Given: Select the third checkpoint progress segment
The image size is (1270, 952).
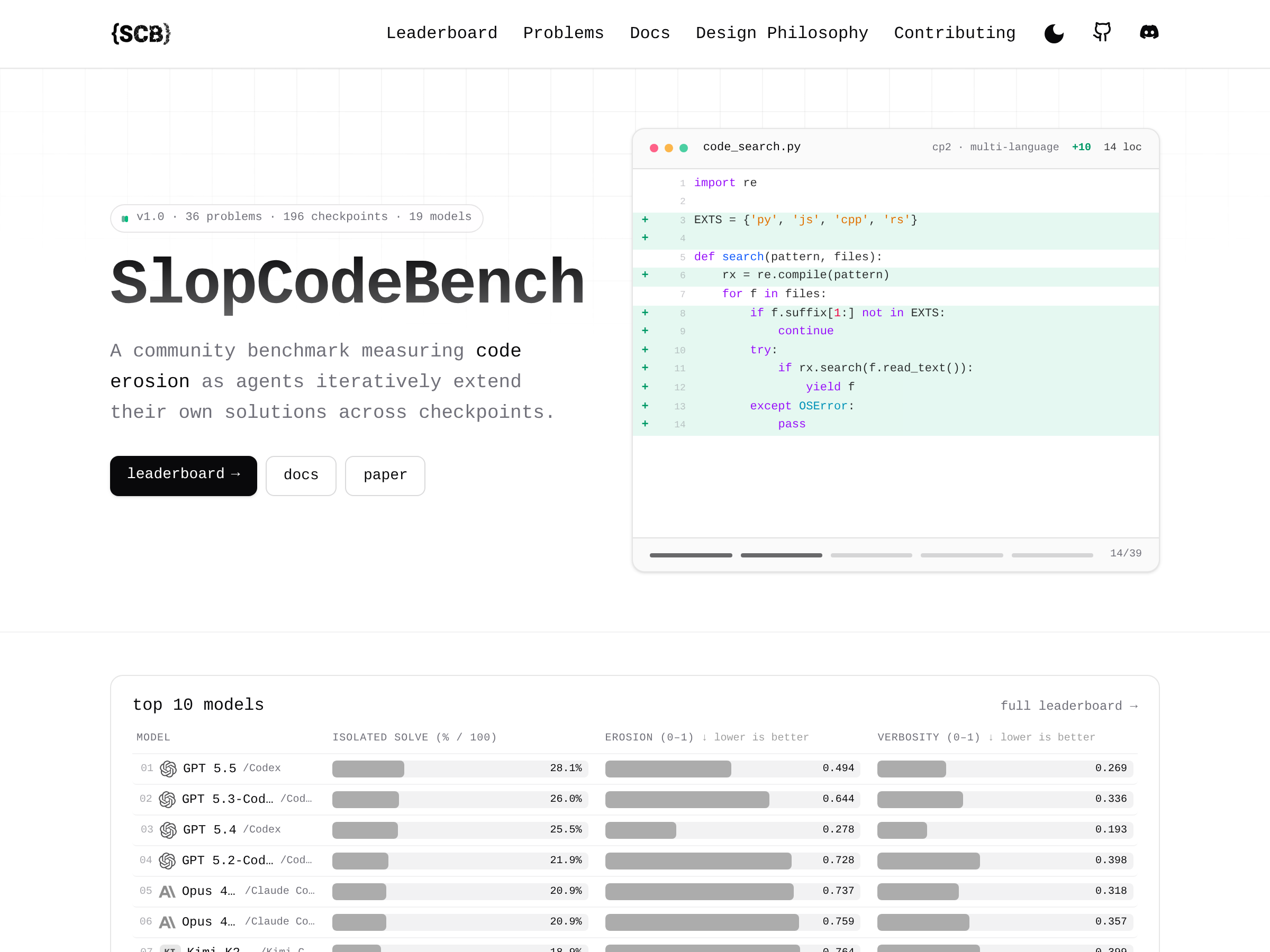Looking at the screenshot, I should click(x=871, y=555).
